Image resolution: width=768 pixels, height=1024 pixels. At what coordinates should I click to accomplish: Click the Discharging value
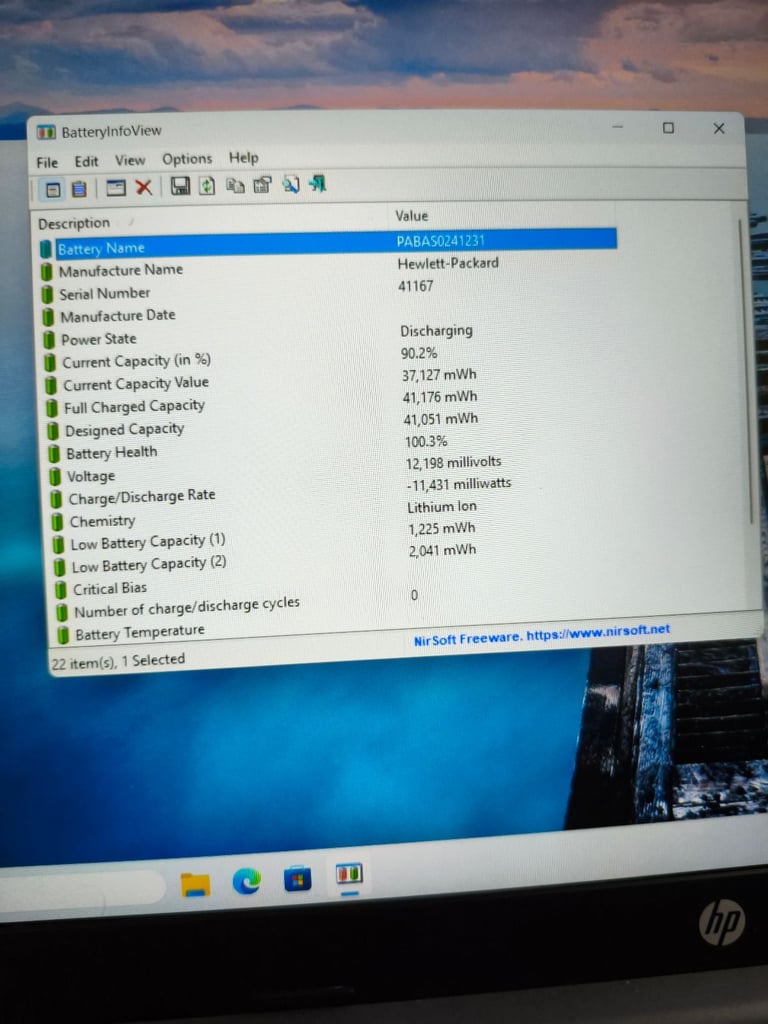436,330
